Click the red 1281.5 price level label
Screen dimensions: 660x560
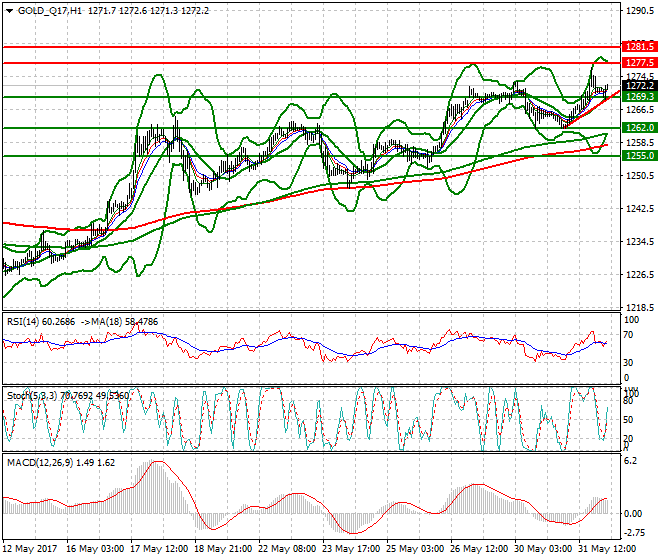coord(639,46)
